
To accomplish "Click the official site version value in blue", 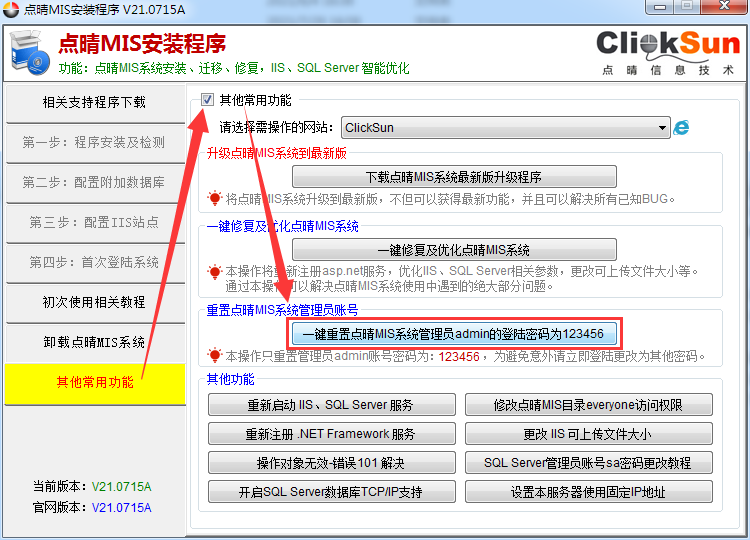I will point(121,508).
